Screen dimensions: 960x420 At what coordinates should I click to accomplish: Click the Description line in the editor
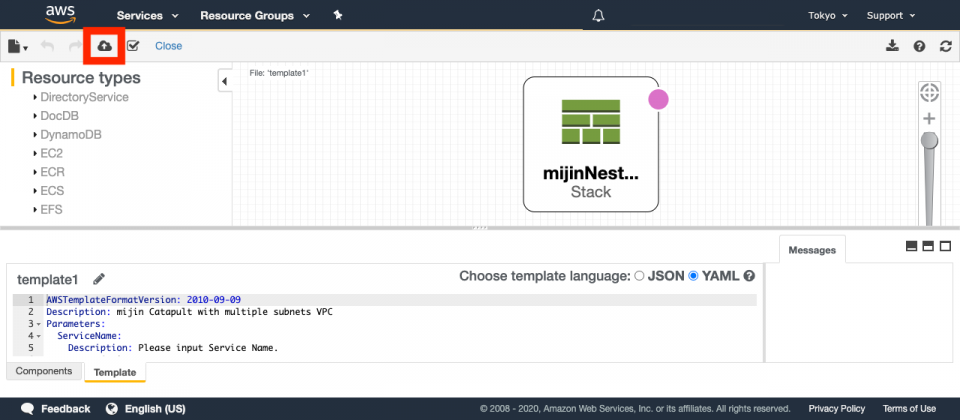189,312
